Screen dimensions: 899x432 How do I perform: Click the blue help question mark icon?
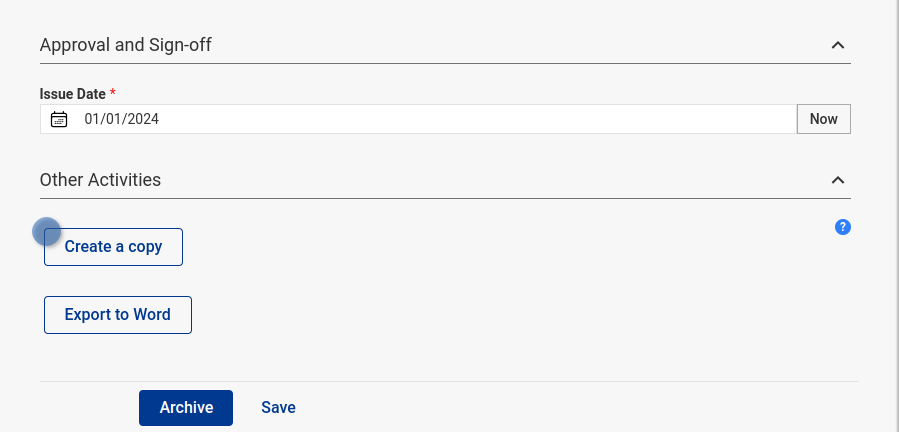[842, 227]
